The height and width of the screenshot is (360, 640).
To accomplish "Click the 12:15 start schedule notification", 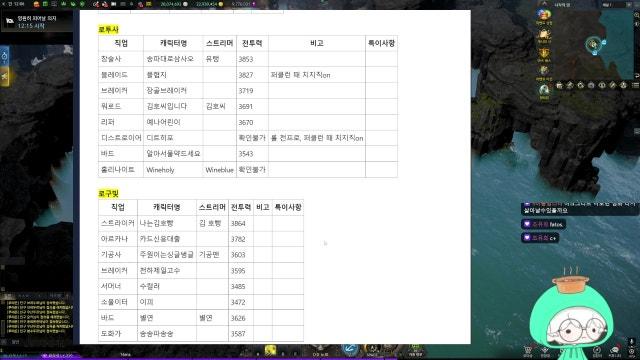I will pyautogui.click(x=37, y=22).
